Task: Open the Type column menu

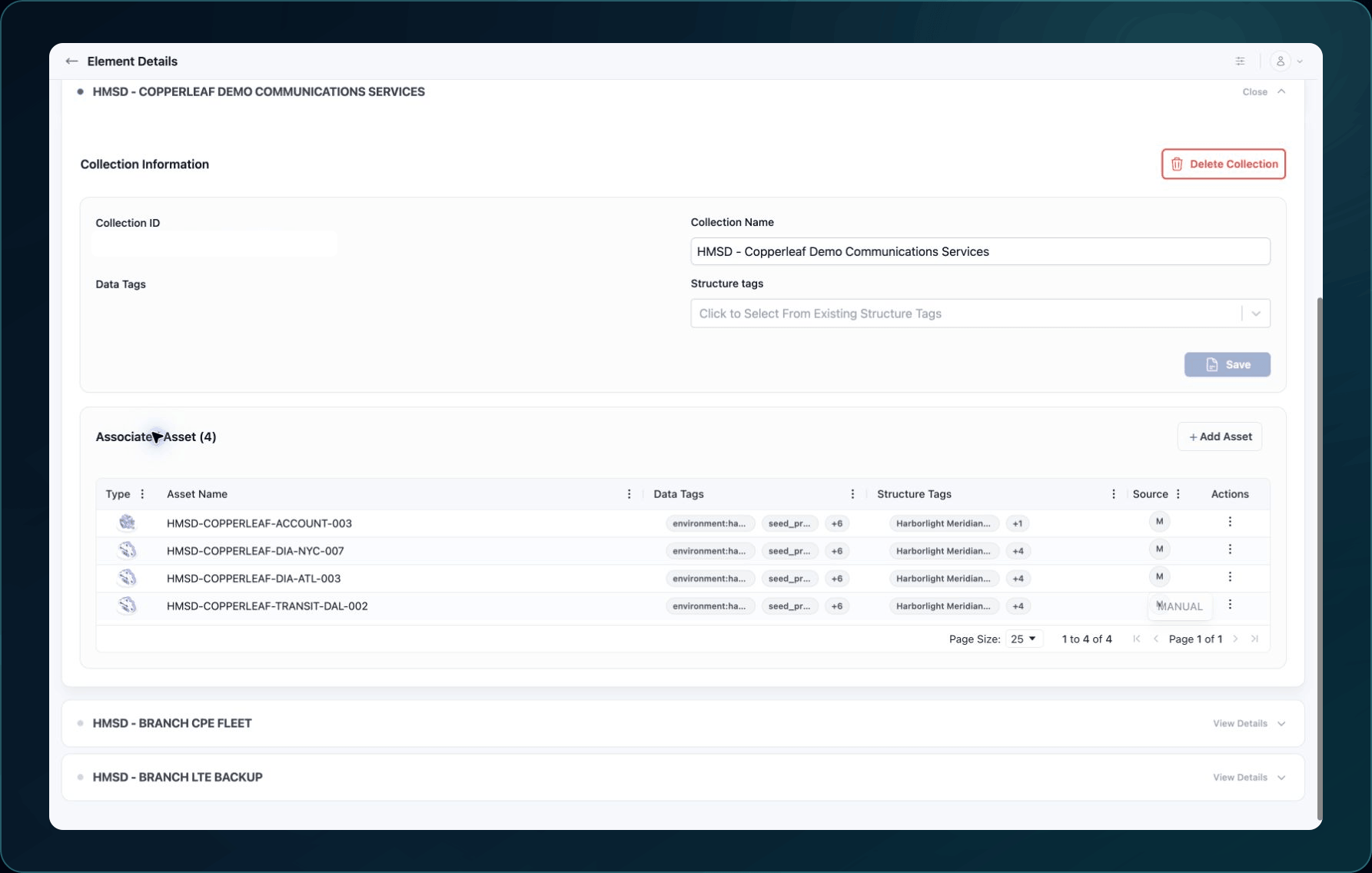Action: coord(142,494)
